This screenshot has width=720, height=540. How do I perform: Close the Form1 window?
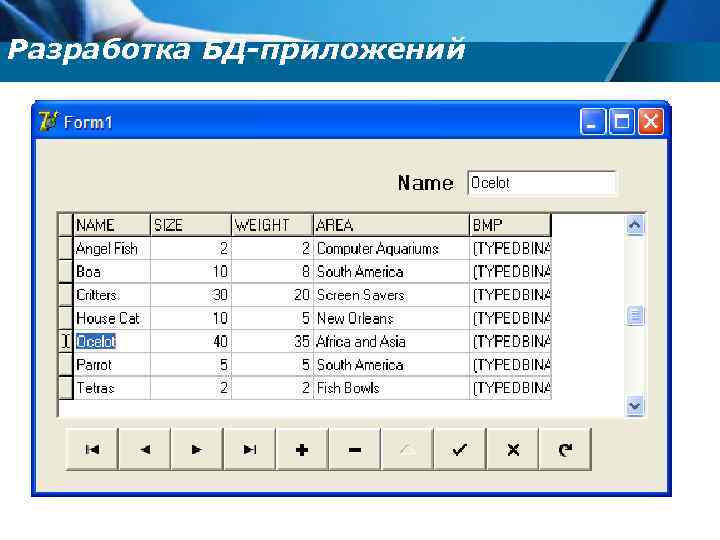[x=651, y=122]
